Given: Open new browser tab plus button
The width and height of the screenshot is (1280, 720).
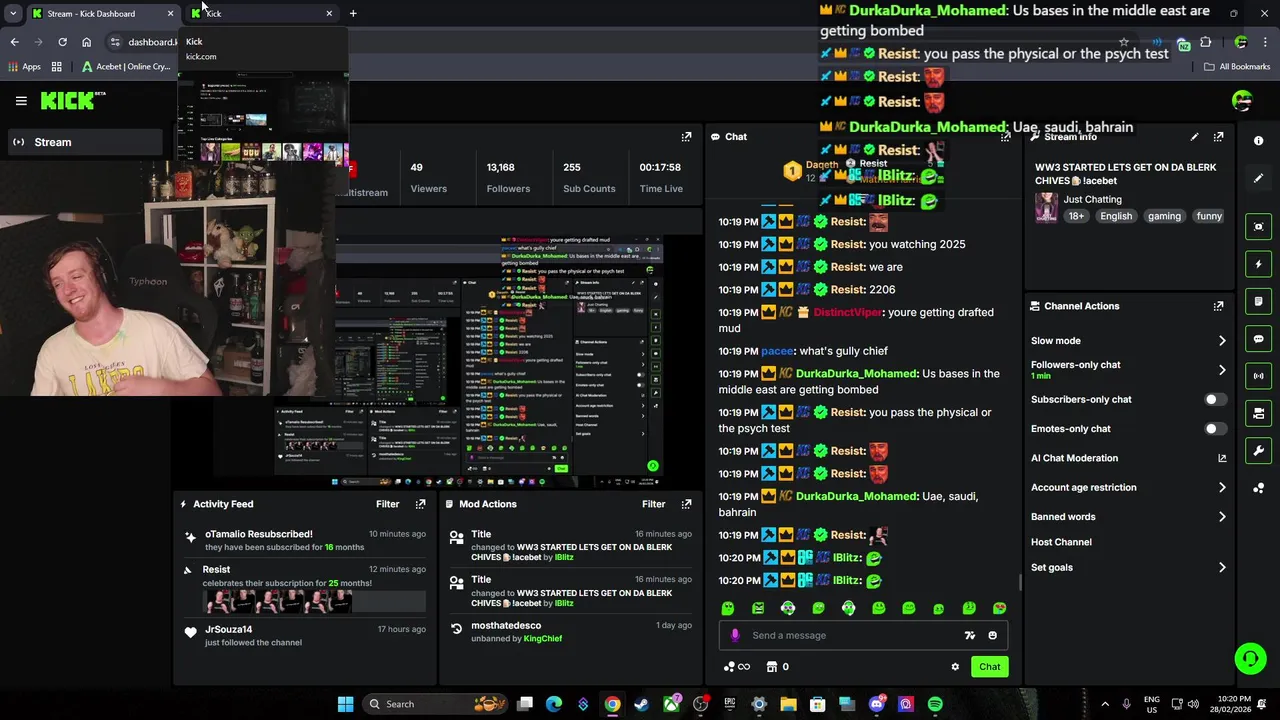Looking at the screenshot, I should pos(353,13).
